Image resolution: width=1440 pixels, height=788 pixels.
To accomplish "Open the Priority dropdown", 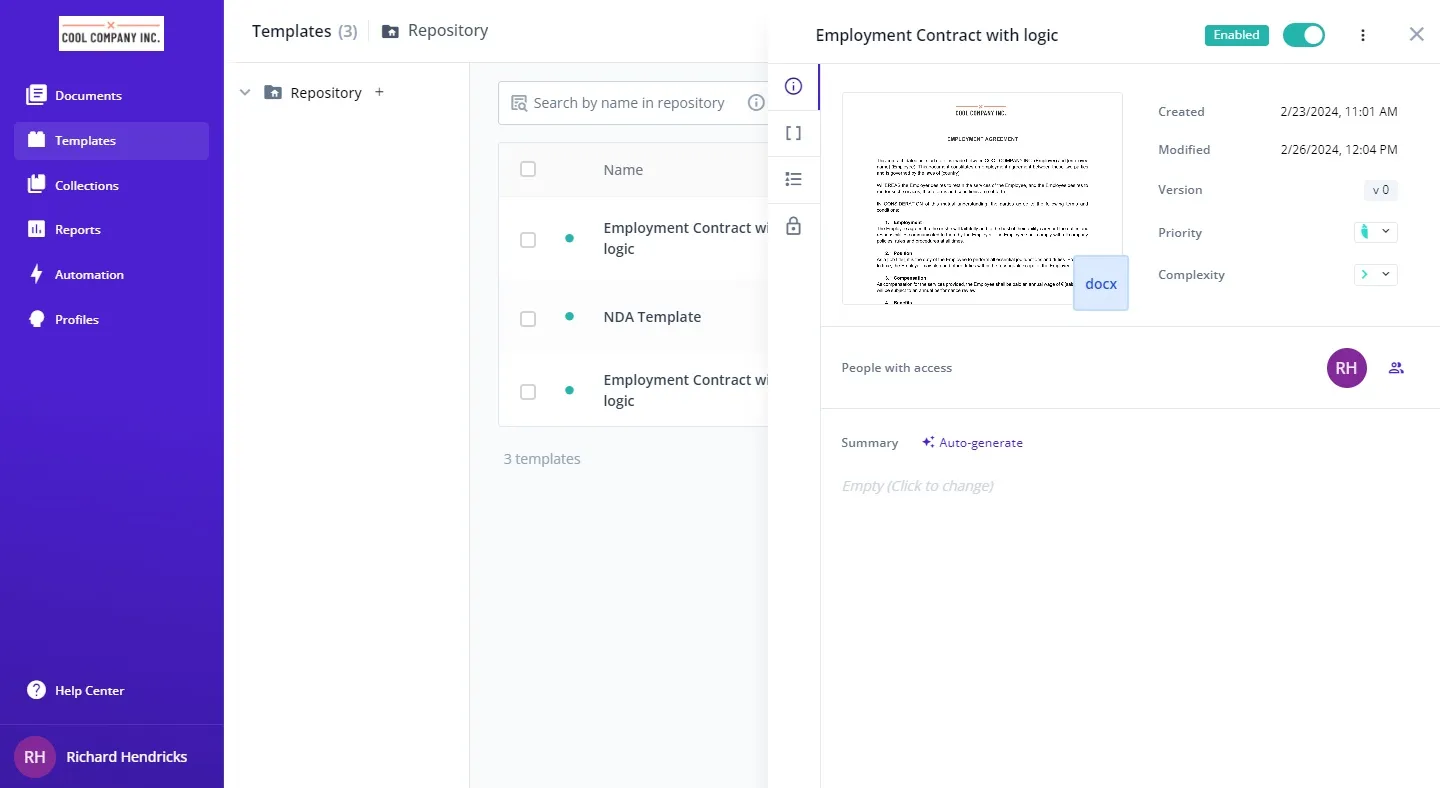I will (1375, 232).
